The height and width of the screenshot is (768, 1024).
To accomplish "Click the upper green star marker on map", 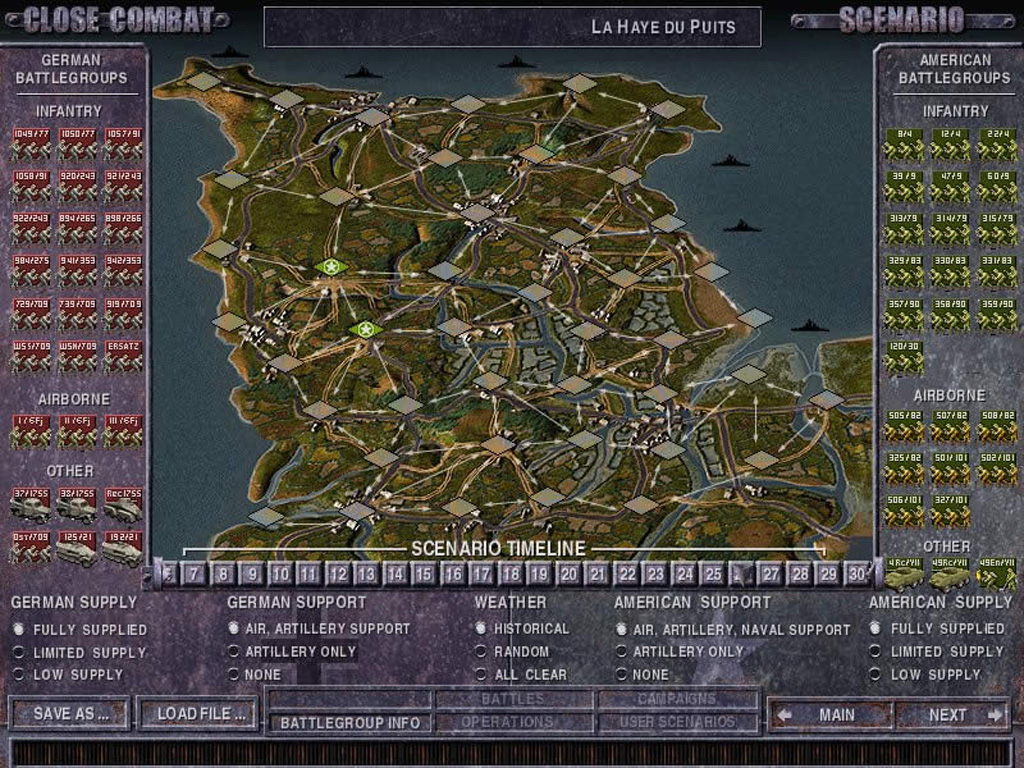I will (x=330, y=266).
